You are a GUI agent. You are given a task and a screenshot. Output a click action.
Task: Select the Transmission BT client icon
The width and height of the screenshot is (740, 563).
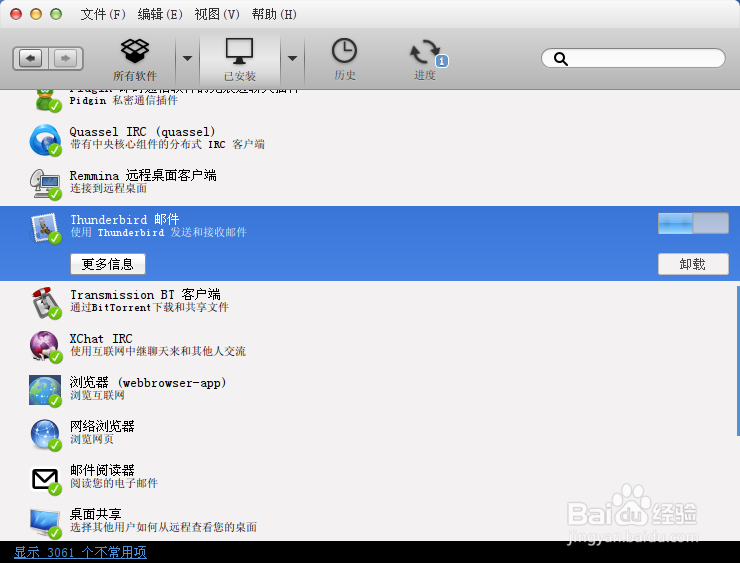46,303
